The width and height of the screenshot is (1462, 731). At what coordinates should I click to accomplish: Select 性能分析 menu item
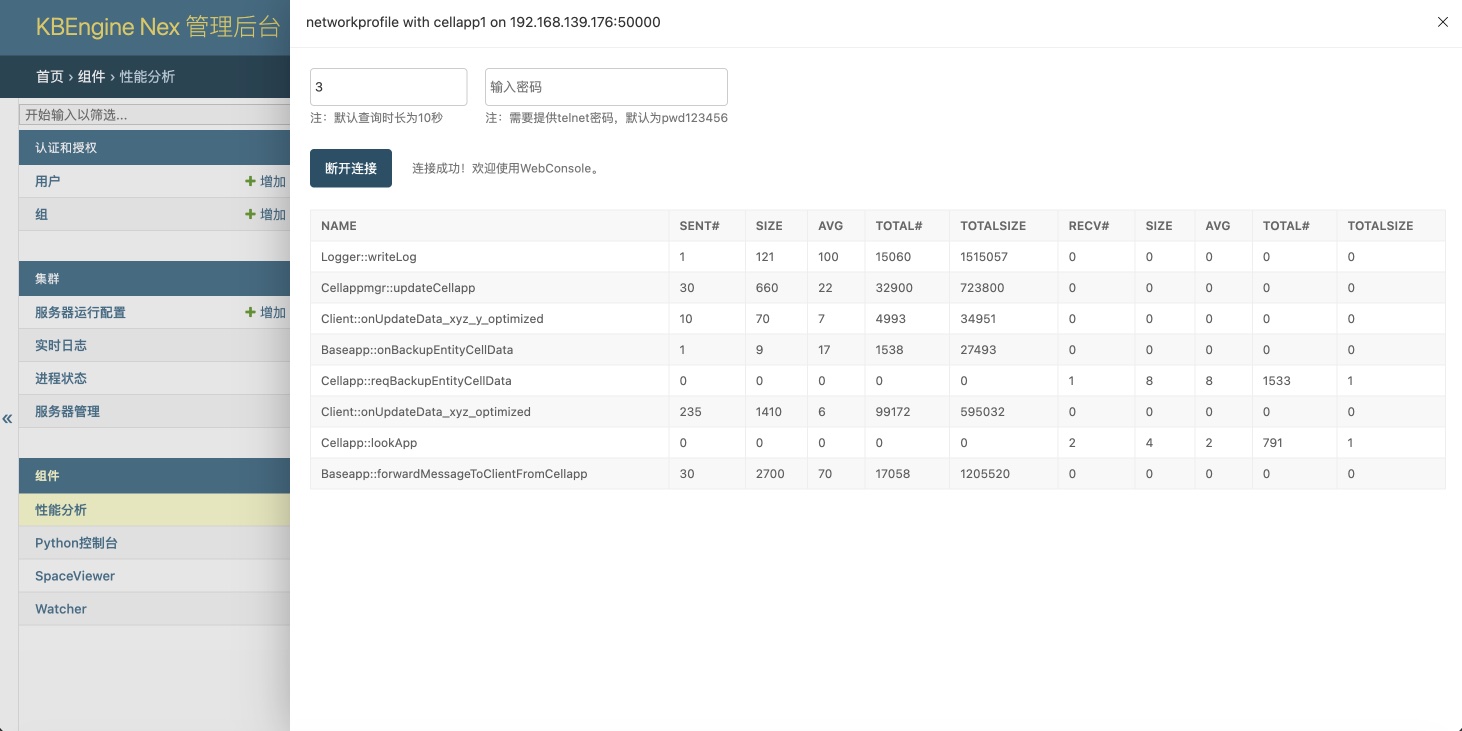coord(61,510)
